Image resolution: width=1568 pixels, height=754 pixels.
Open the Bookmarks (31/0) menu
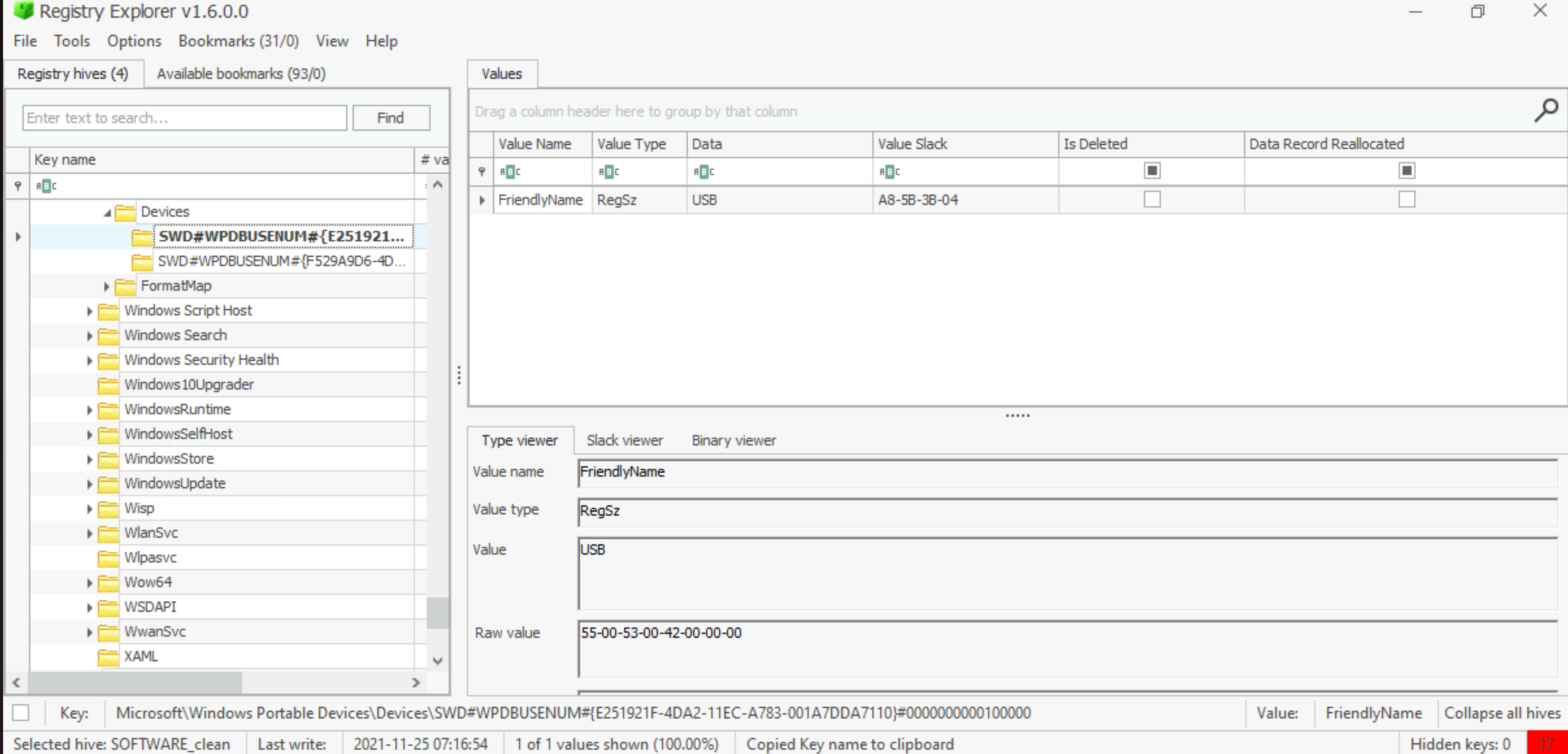tap(238, 41)
